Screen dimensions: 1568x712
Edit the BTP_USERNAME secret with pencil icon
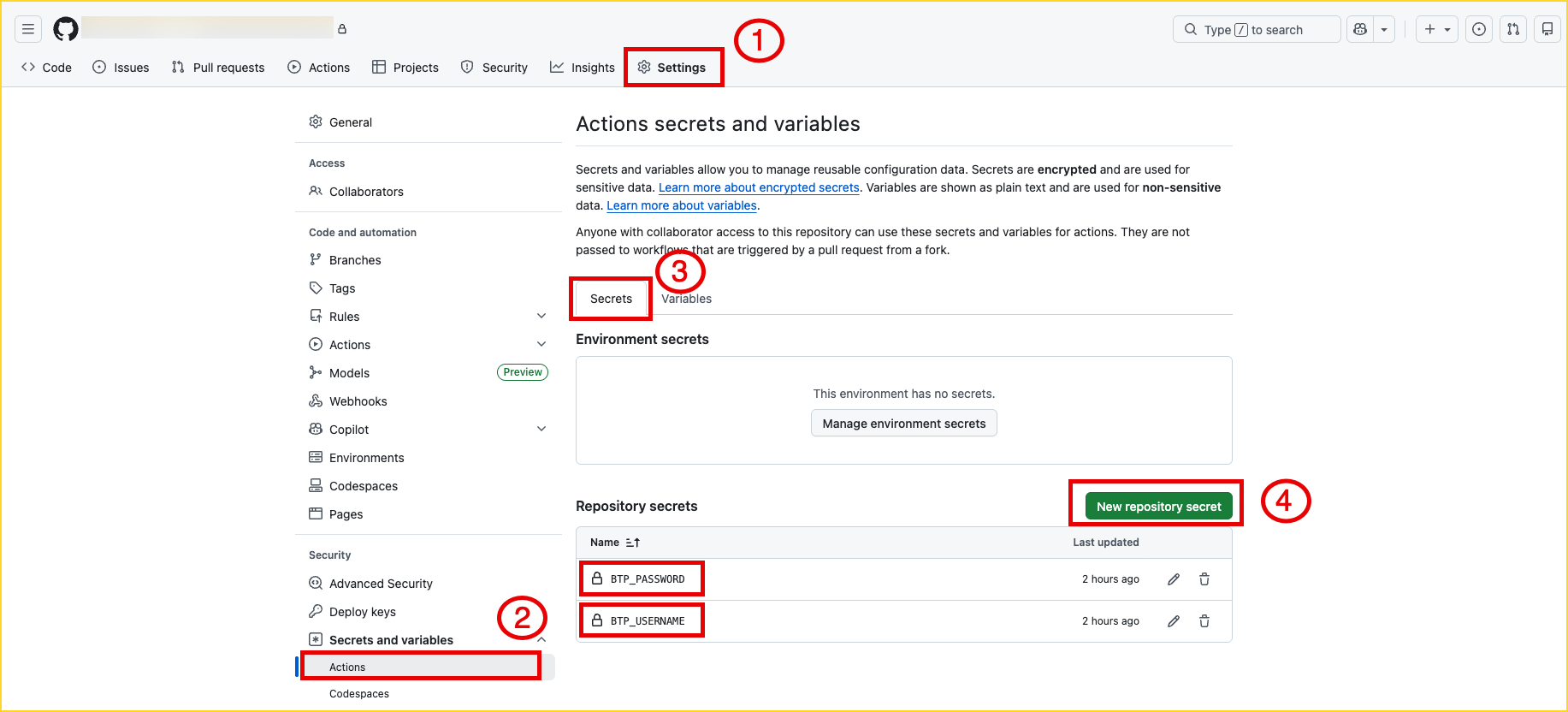(x=1174, y=621)
